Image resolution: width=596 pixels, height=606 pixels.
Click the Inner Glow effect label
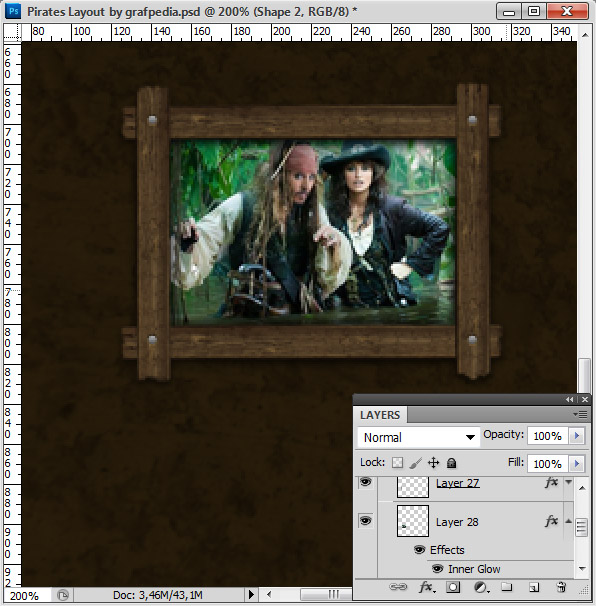(474, 569)
